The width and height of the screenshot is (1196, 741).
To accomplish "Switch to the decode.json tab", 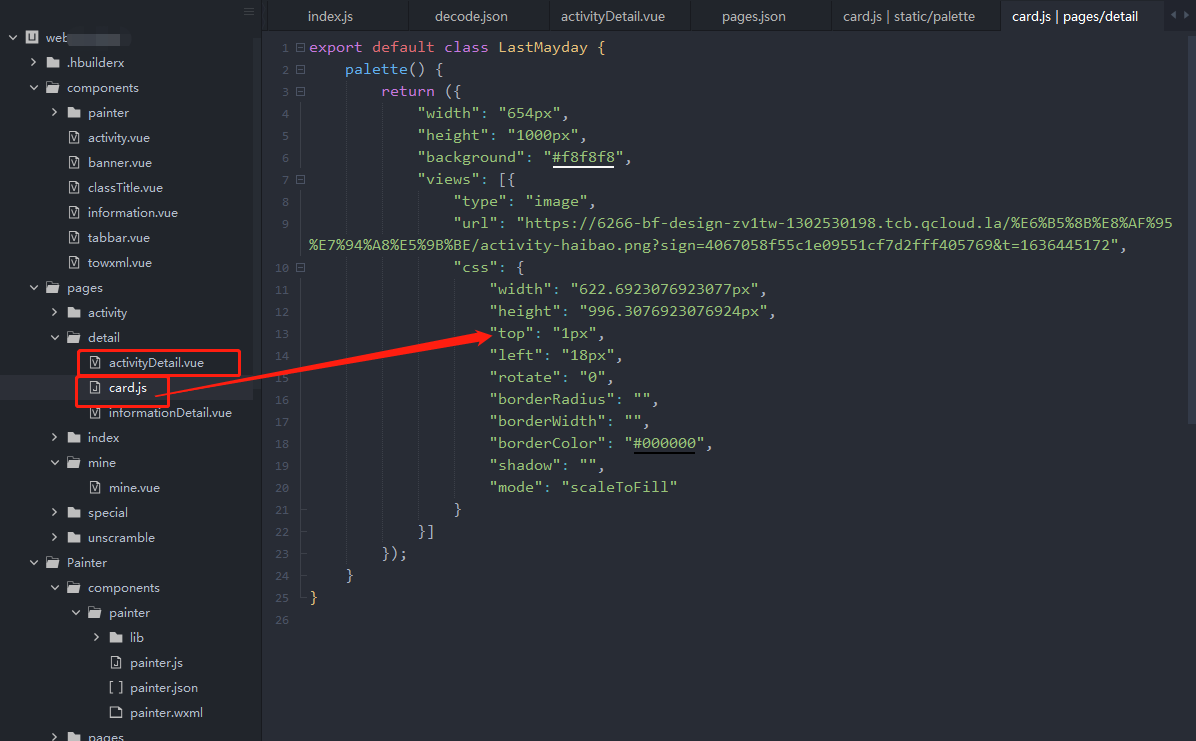I will [x=471, y=16].
